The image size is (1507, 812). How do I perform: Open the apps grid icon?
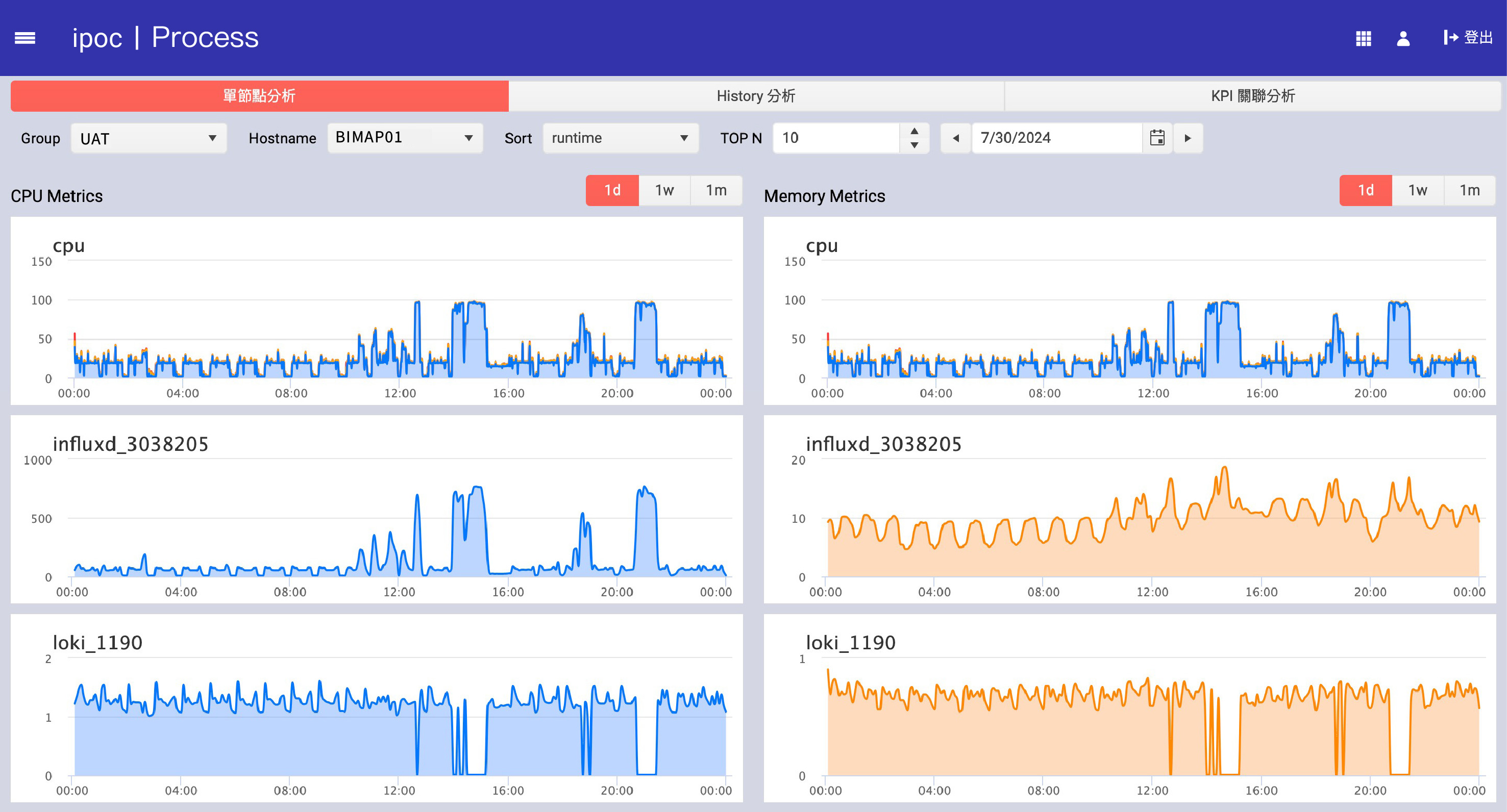(1363, 39)
